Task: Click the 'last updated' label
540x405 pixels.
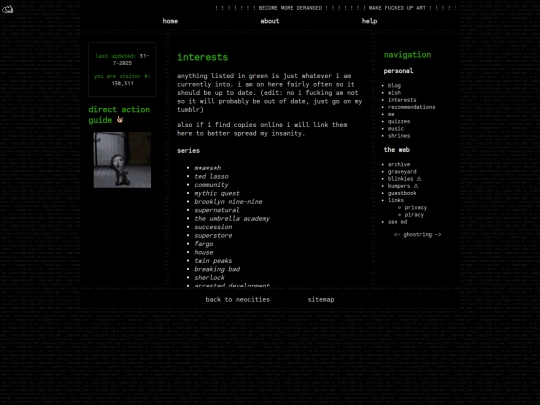Action: pos(115,56)
